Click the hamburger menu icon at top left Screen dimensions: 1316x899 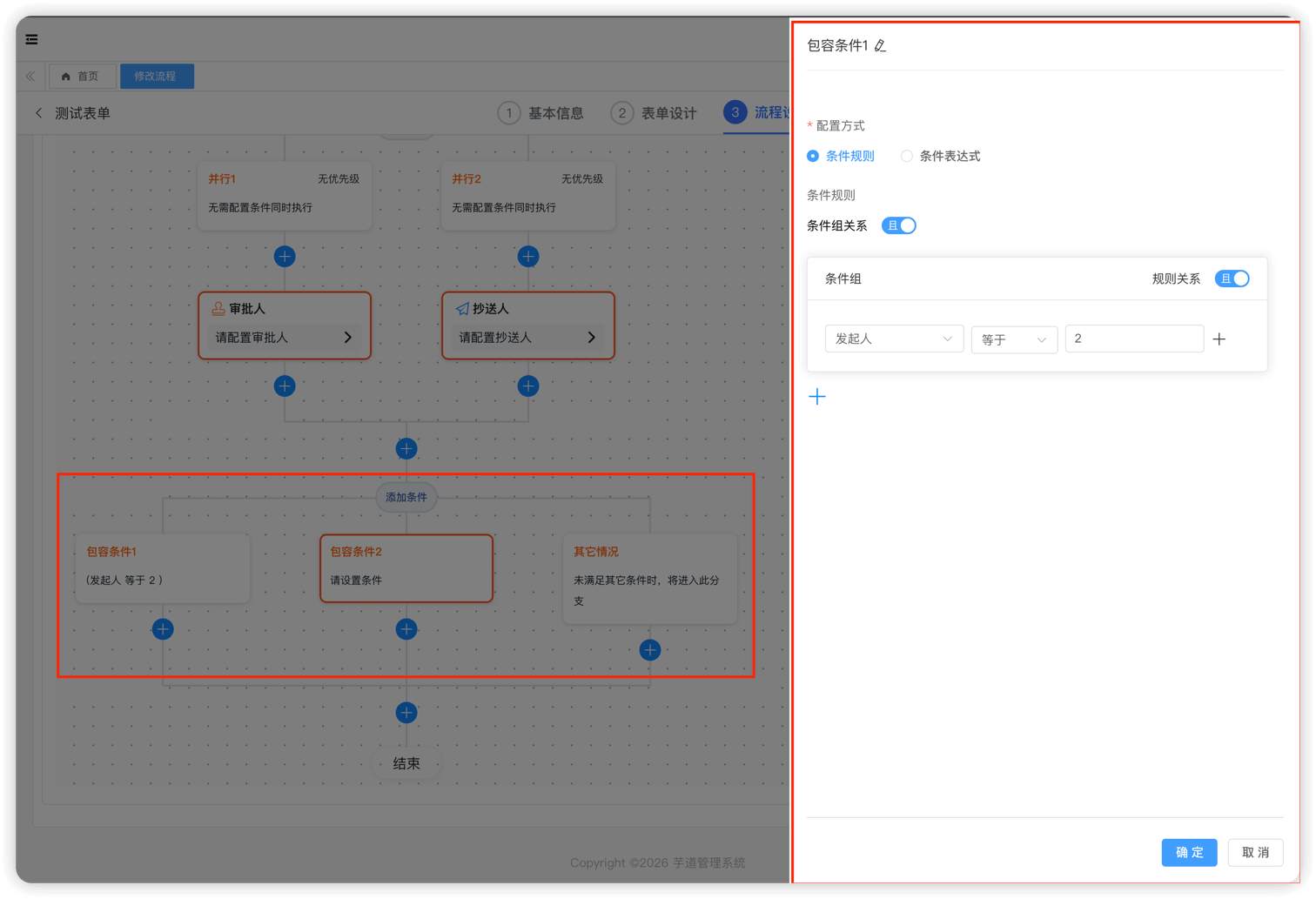click(x=31, y=39)
